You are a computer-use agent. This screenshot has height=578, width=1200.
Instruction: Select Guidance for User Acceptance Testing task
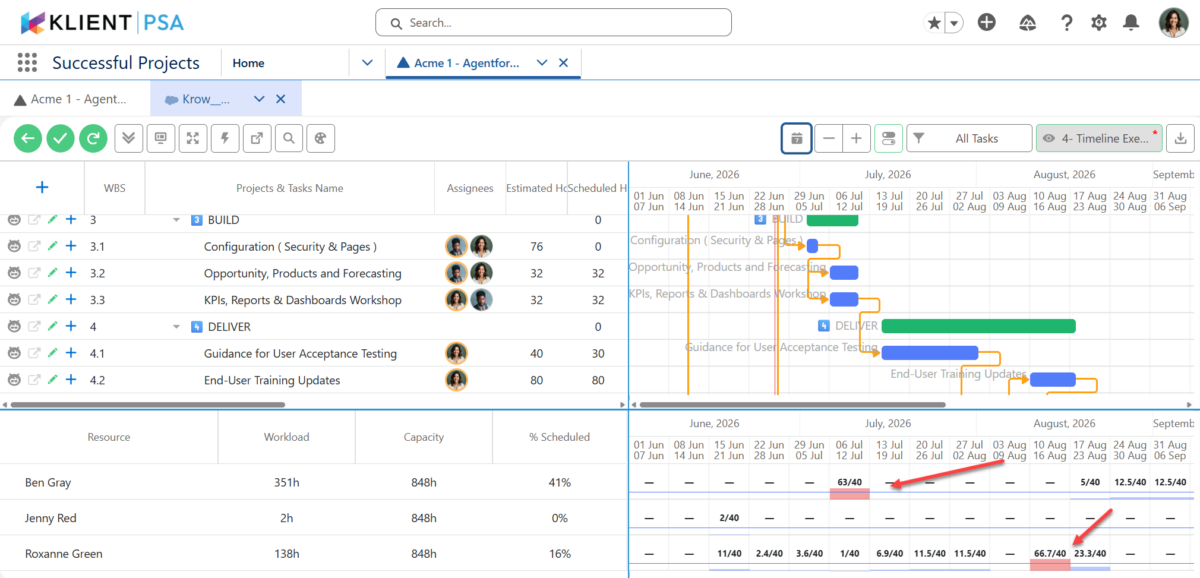300,354
